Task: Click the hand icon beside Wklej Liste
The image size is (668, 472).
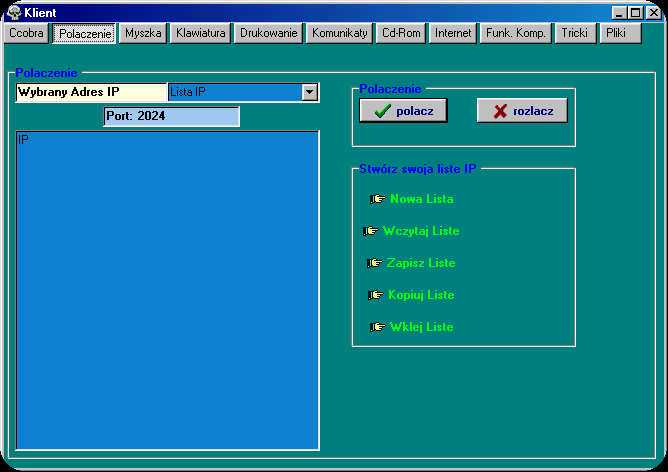Action: (378, 327)
